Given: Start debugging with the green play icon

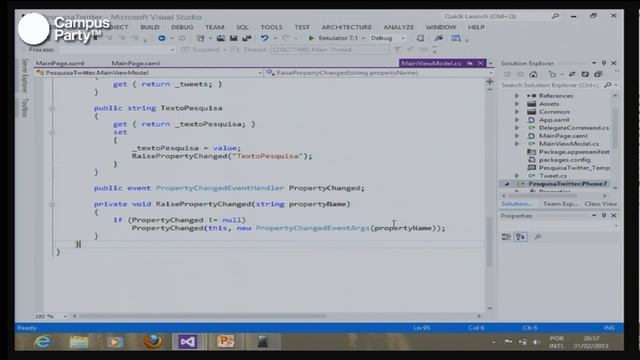Looking at the screenshot, I should [x=311, y=38].
